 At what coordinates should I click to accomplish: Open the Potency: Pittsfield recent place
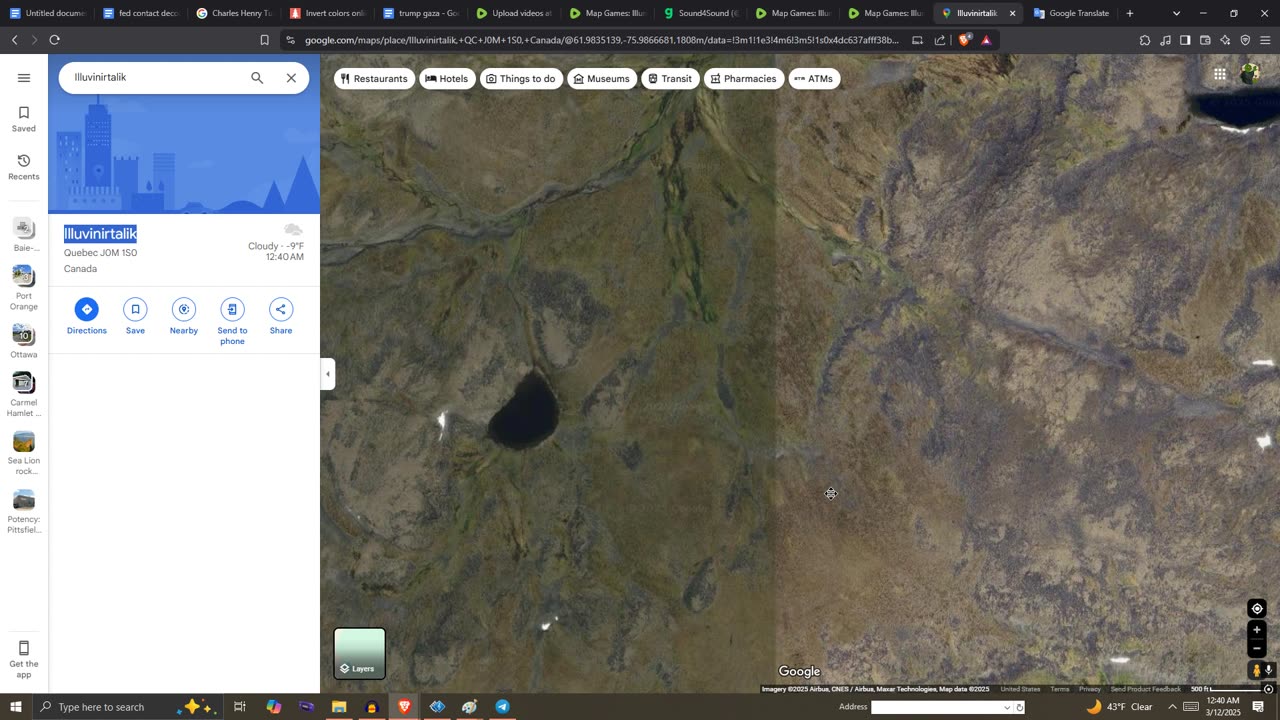(24, 512)
